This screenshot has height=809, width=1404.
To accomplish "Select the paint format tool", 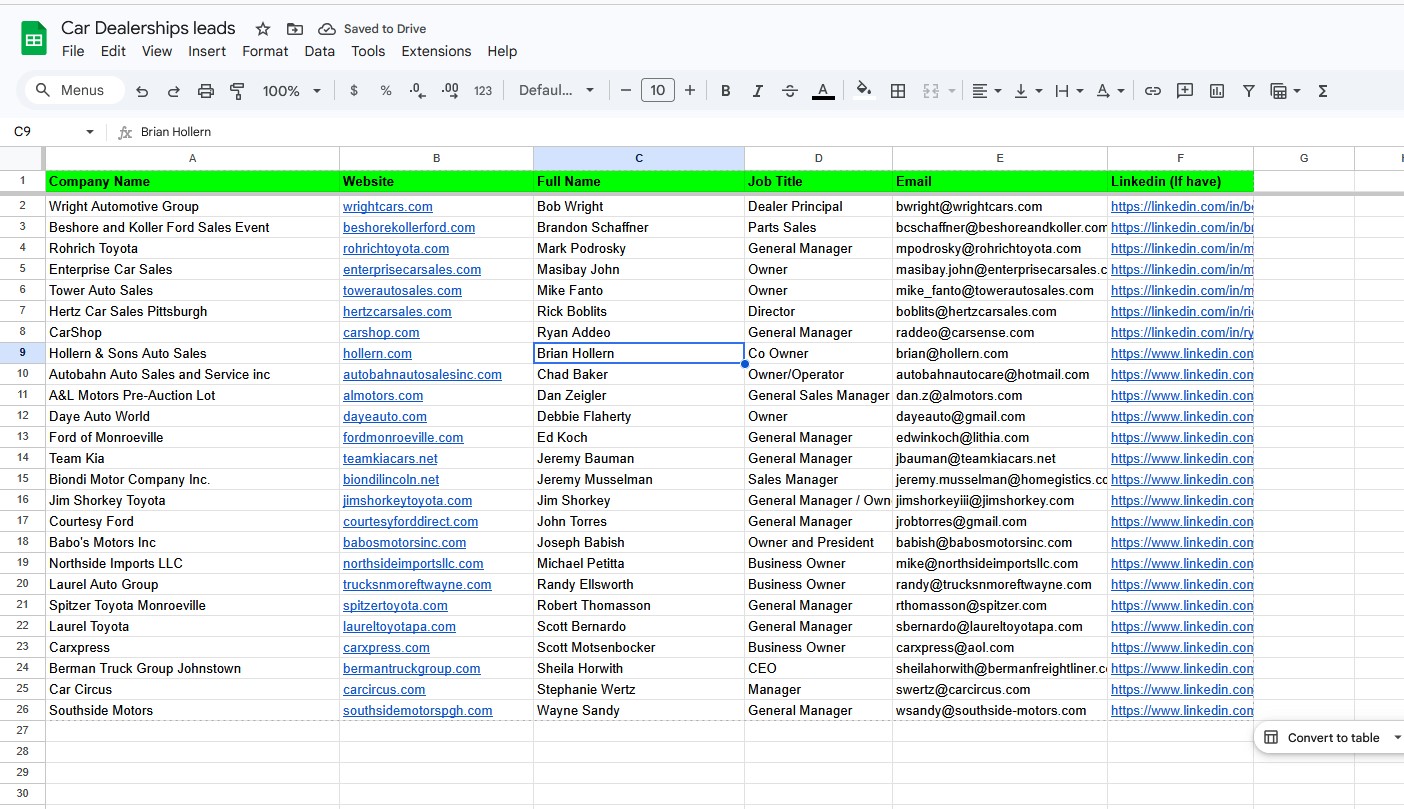I will pyautogui.click(x=237, y=91).
